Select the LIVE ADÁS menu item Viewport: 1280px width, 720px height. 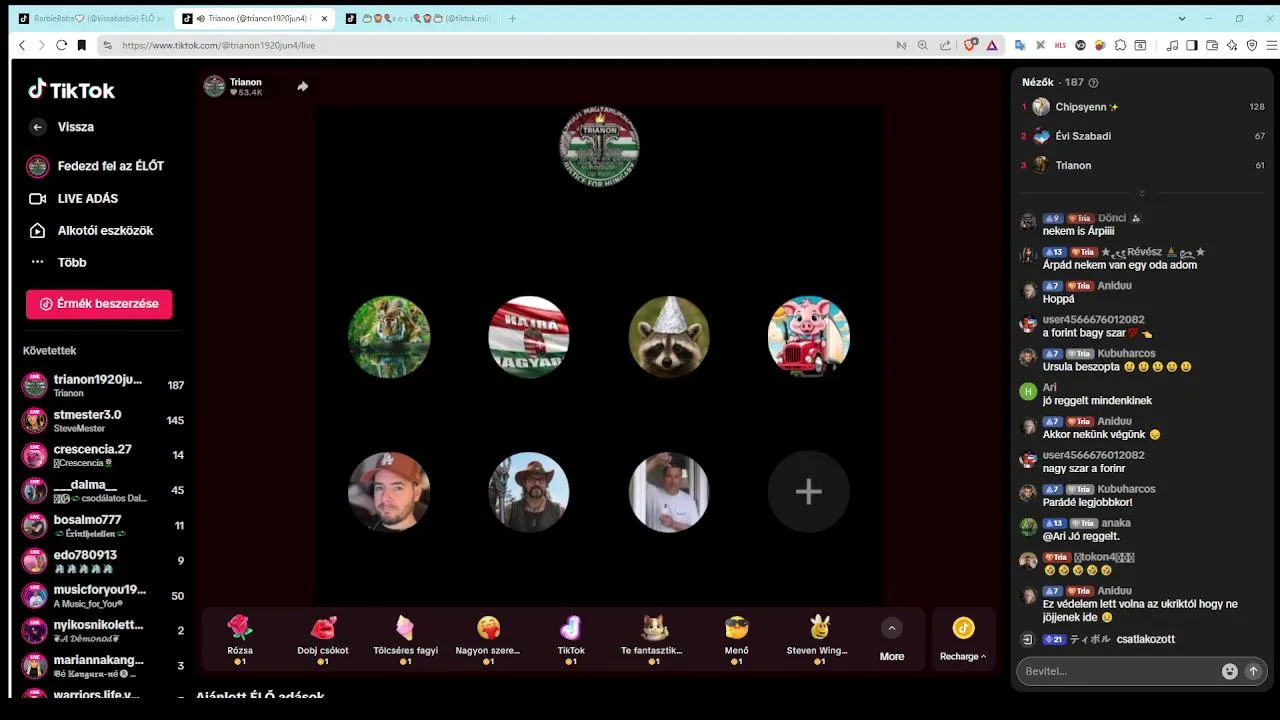[88, 199]
